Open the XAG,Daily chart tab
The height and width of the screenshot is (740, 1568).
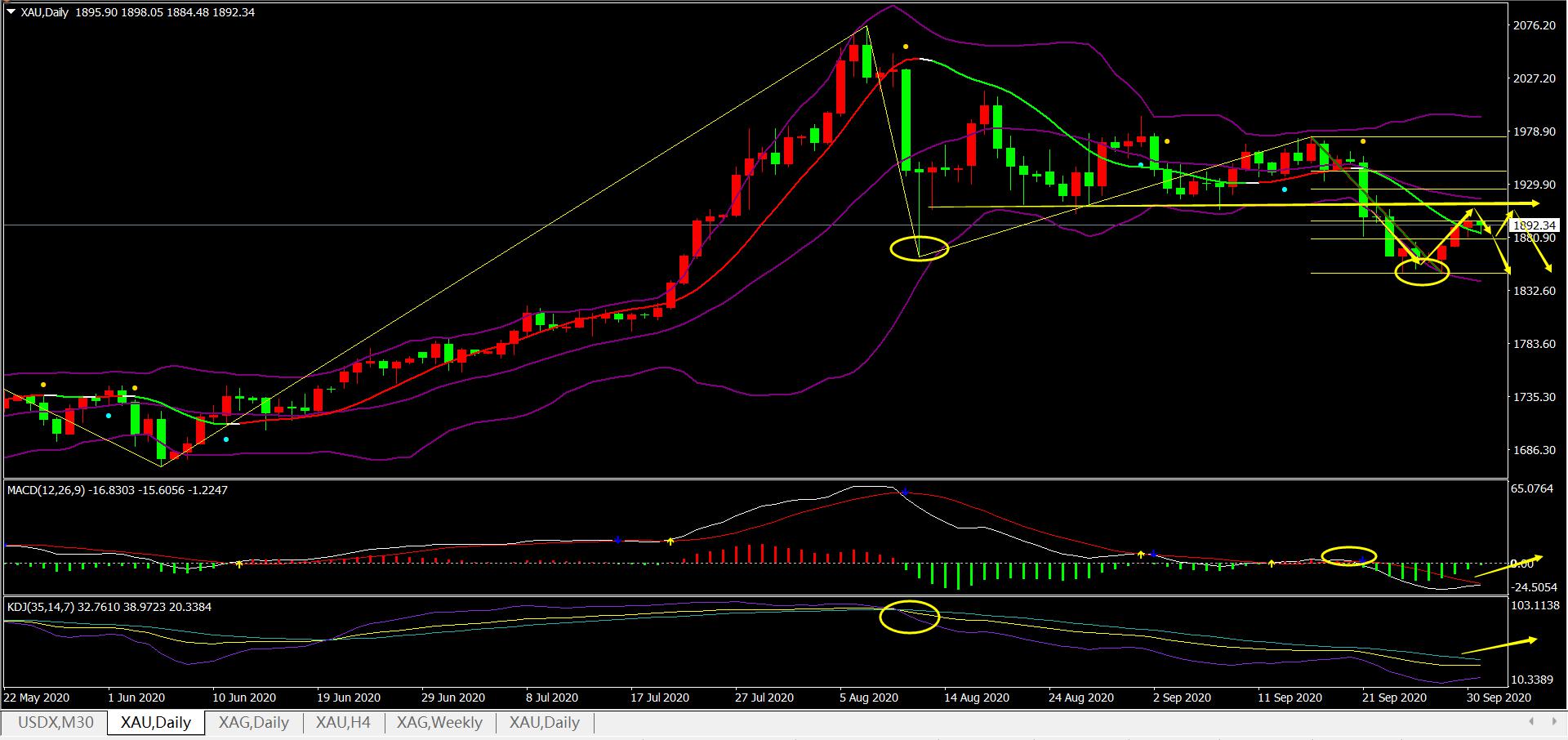coord(253,723)
